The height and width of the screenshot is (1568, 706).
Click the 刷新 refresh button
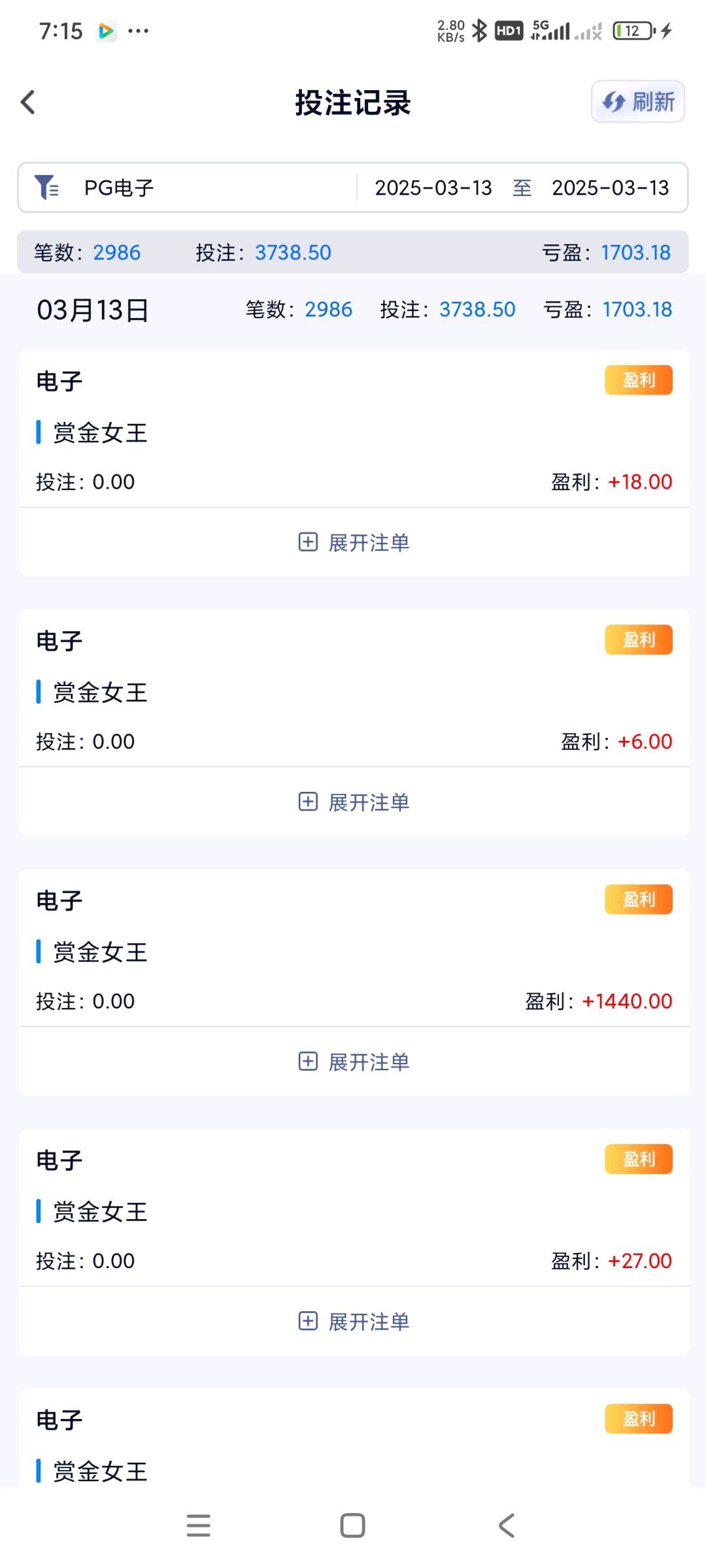(637, 102)
